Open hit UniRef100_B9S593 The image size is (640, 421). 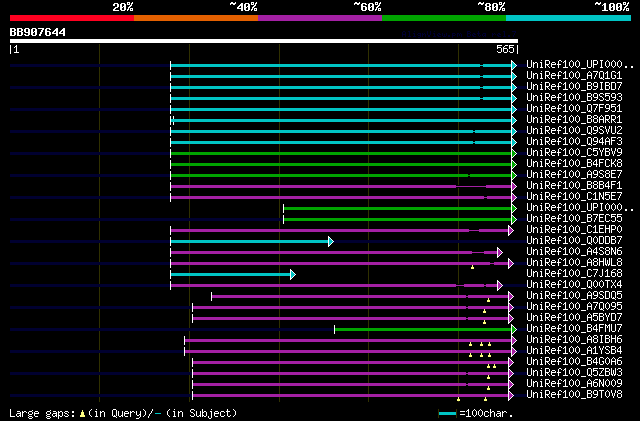[x=574, y=98]
